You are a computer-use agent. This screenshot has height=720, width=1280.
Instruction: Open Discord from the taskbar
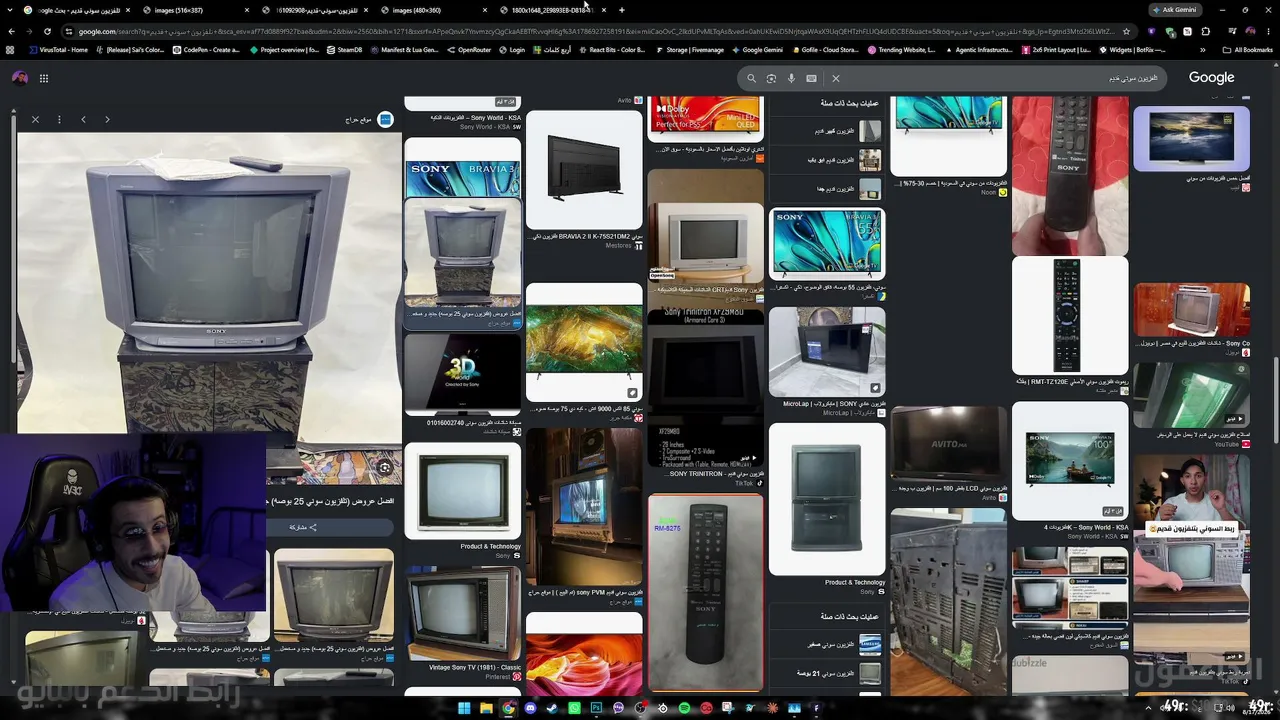(x=530, y=708)
